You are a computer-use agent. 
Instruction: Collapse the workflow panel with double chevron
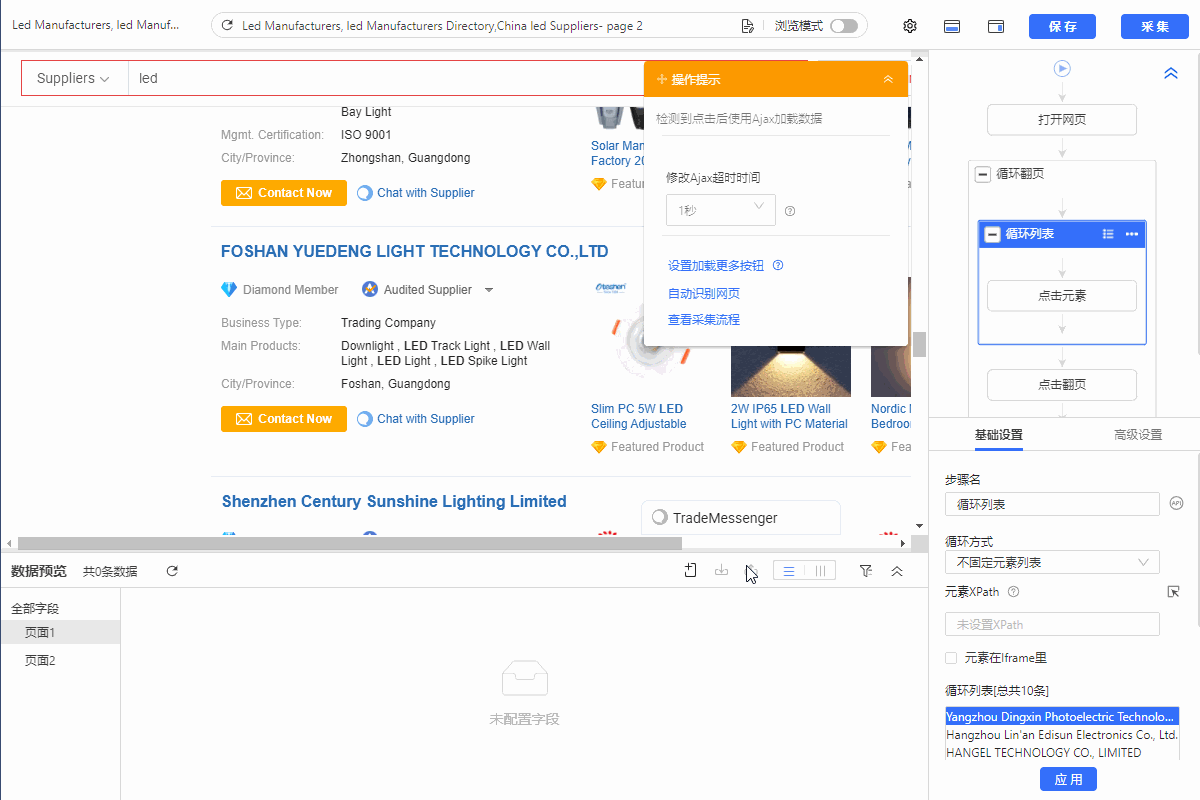pyautogui.click(x=1171, y=73)
